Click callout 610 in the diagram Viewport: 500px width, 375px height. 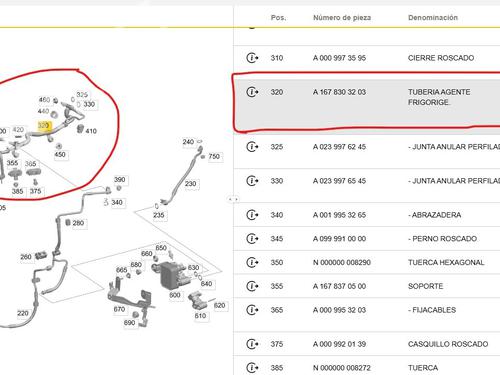point(200,316)
